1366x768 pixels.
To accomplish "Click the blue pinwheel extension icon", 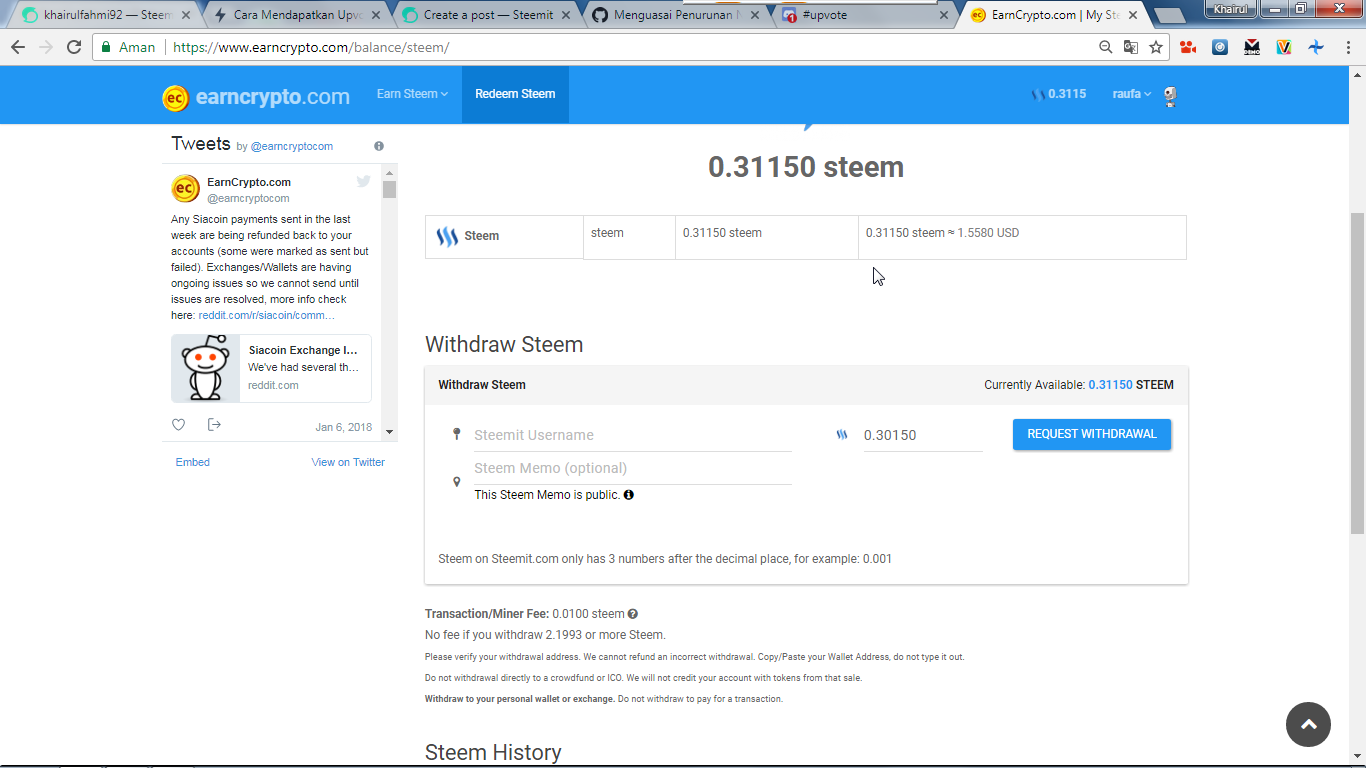I will 1316,47.
